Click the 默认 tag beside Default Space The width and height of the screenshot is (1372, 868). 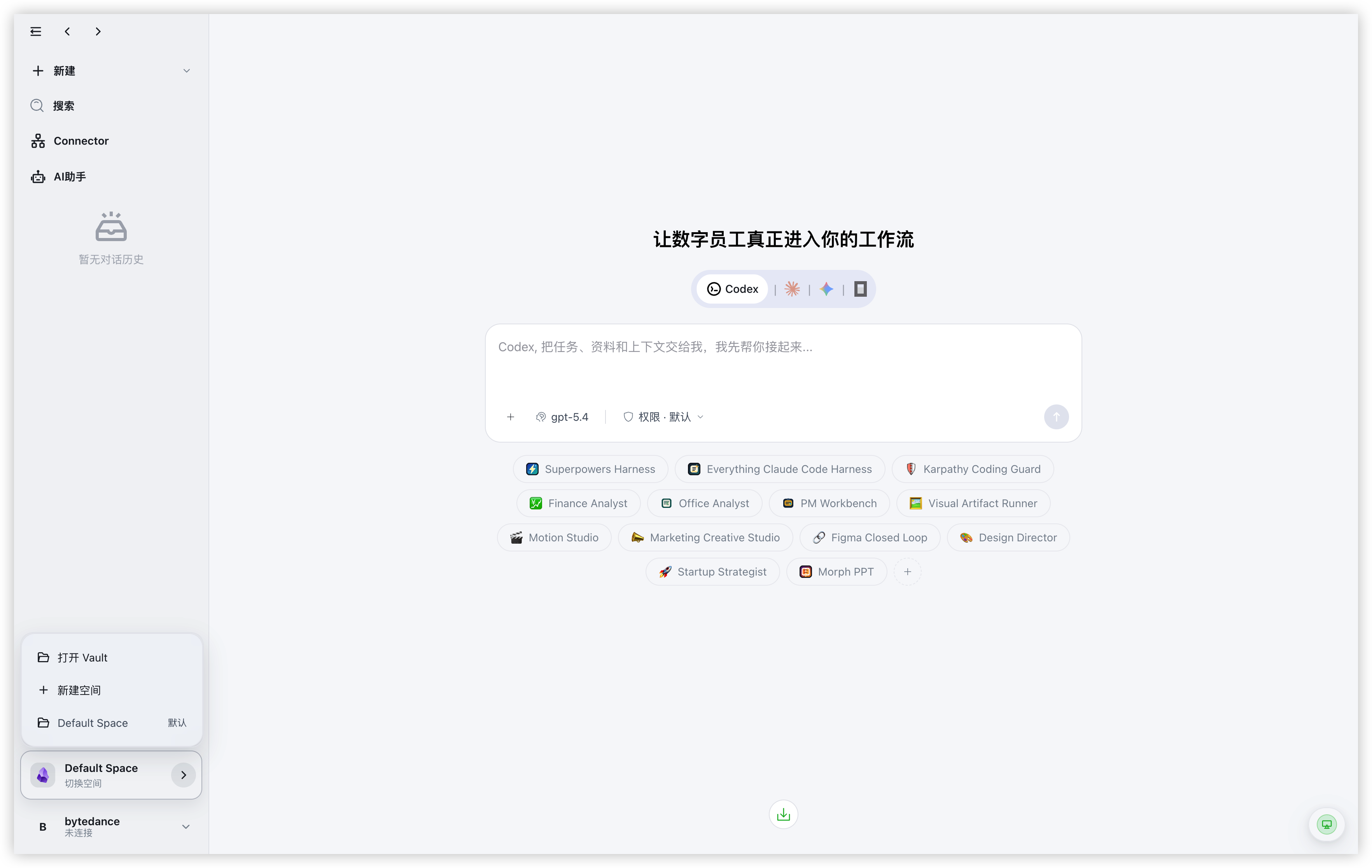177,723
